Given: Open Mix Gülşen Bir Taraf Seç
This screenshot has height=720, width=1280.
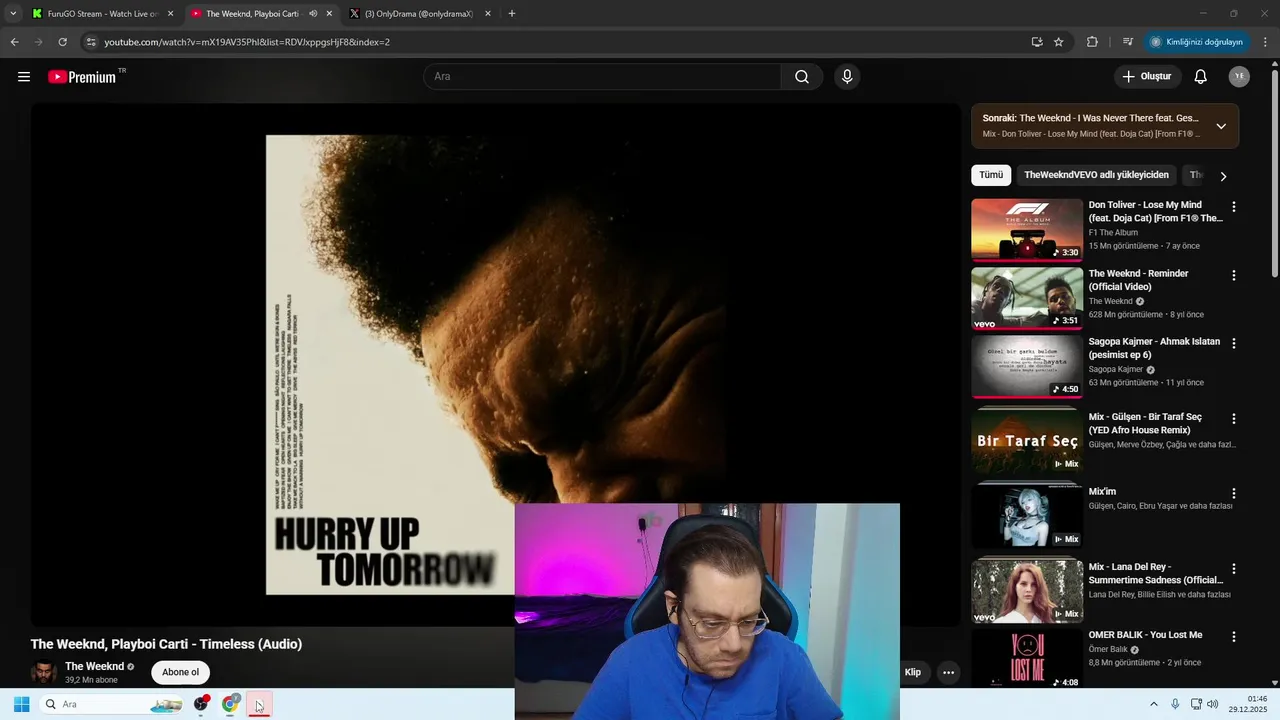Looking at the screenshot, I should pyautogui.click(x=1027, y=441).
